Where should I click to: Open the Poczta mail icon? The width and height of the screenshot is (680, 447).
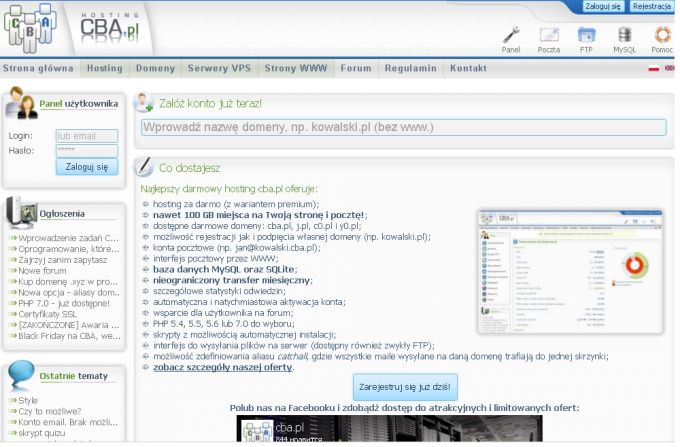[x=549, y=35]
